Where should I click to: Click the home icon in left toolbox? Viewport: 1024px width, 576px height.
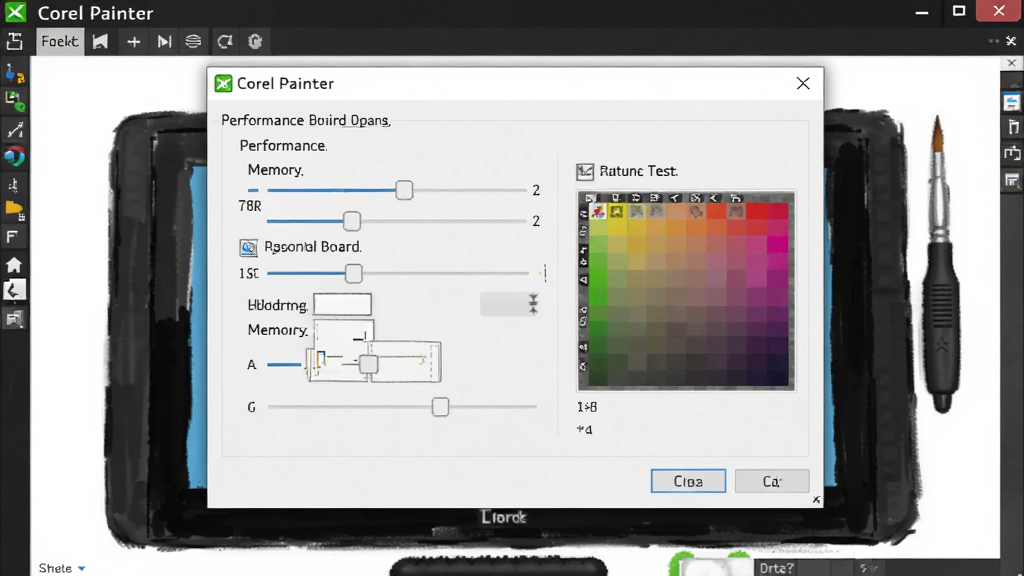[x=14, y=264]
